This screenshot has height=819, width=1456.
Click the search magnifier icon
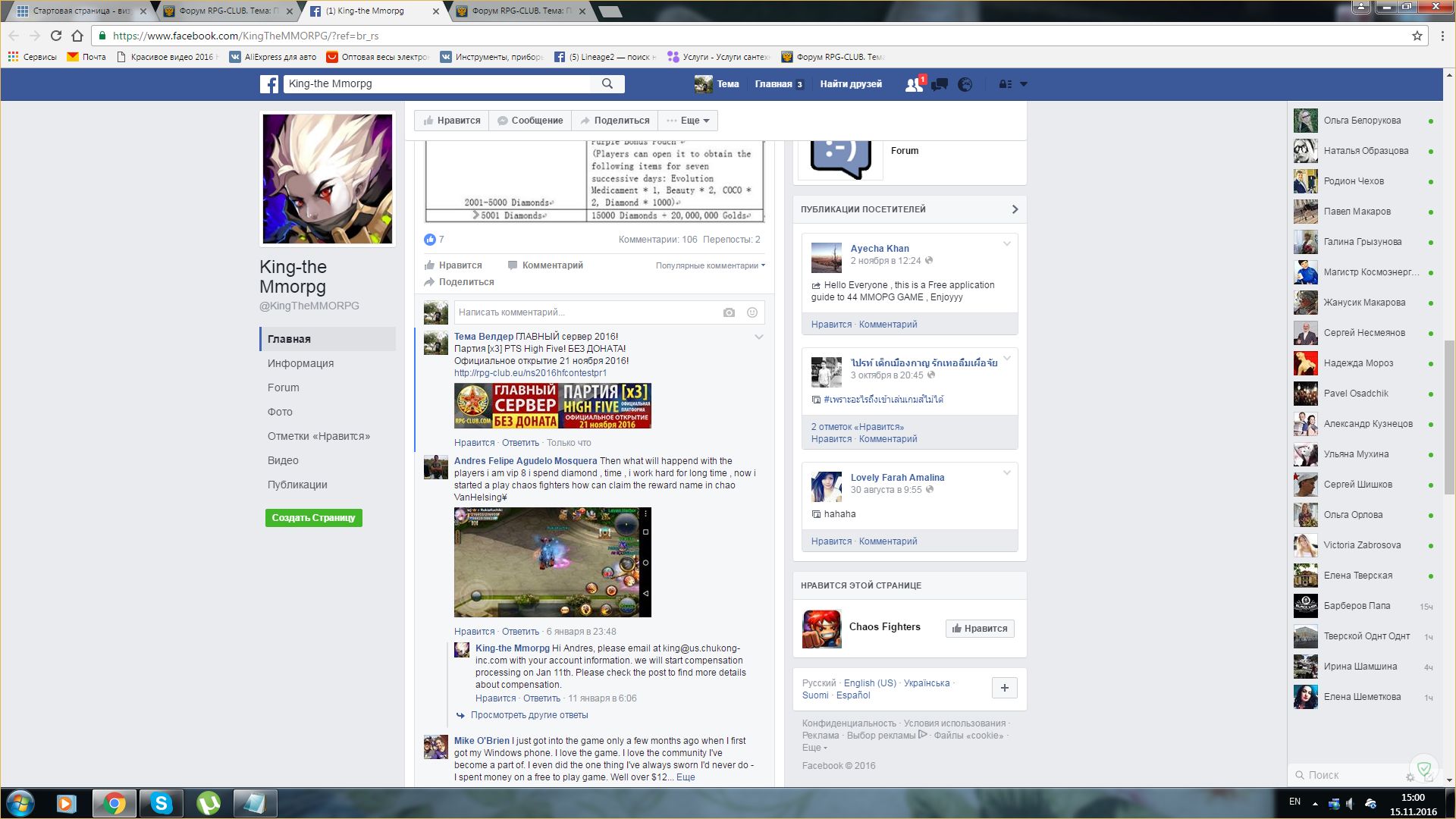coord(607,84)
